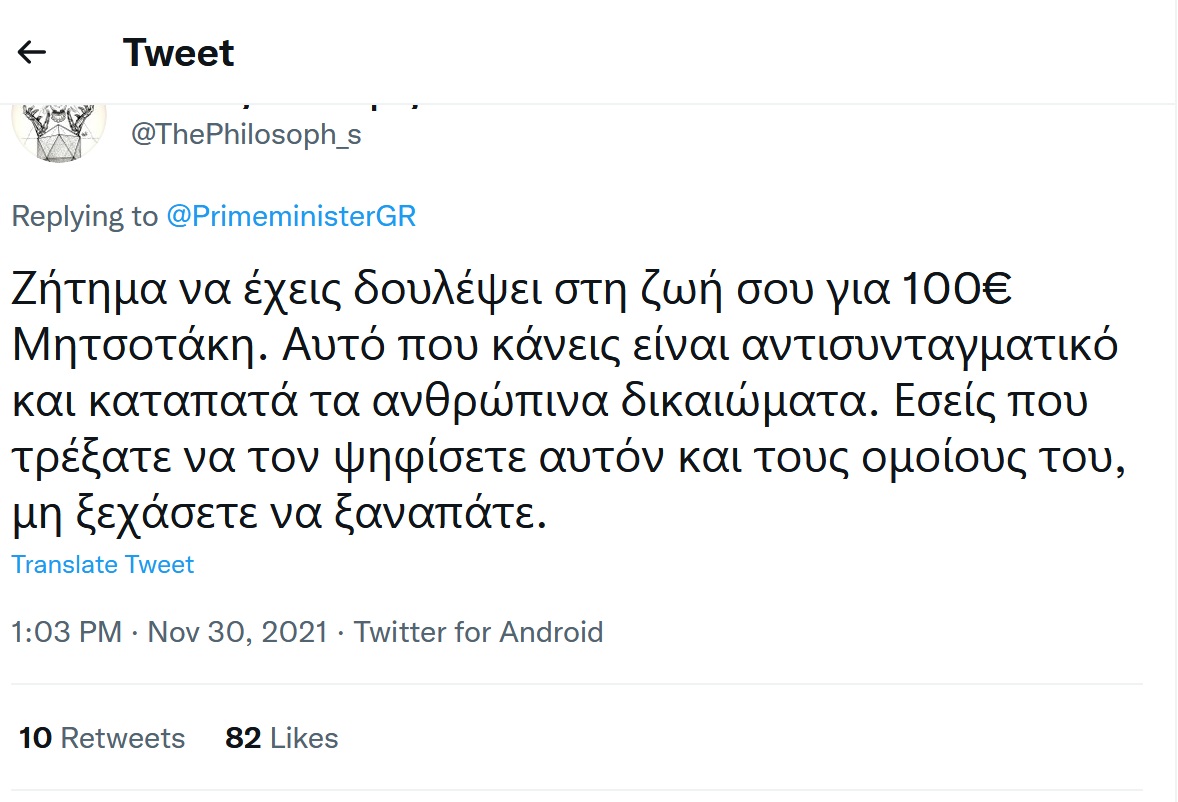
Task: Open the tweet author's profile avatar
Action: 58,130
